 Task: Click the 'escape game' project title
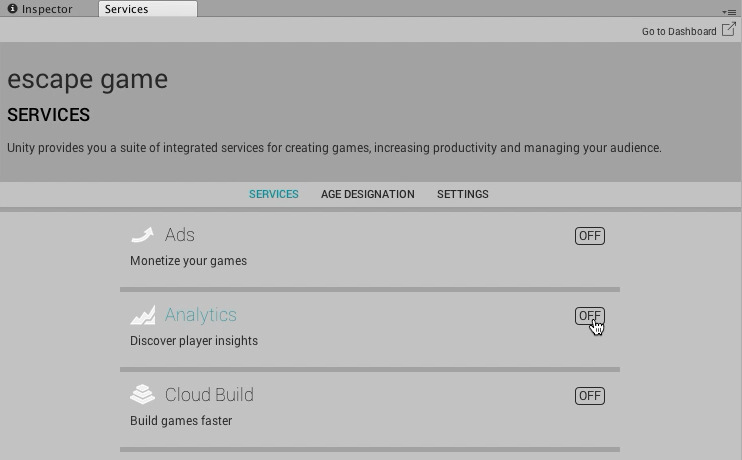pos(87,79)
